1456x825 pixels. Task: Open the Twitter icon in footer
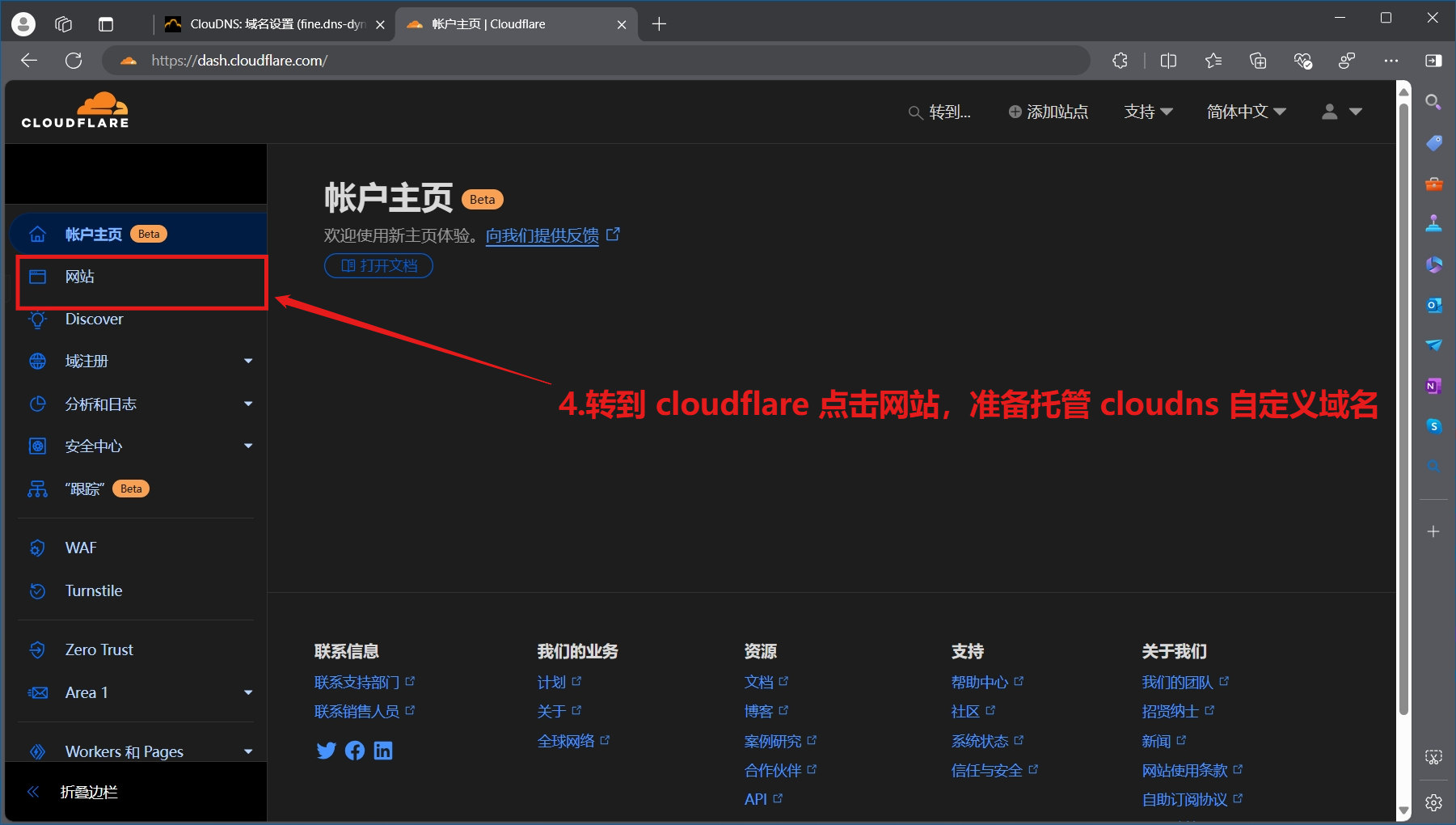(326, 751)
